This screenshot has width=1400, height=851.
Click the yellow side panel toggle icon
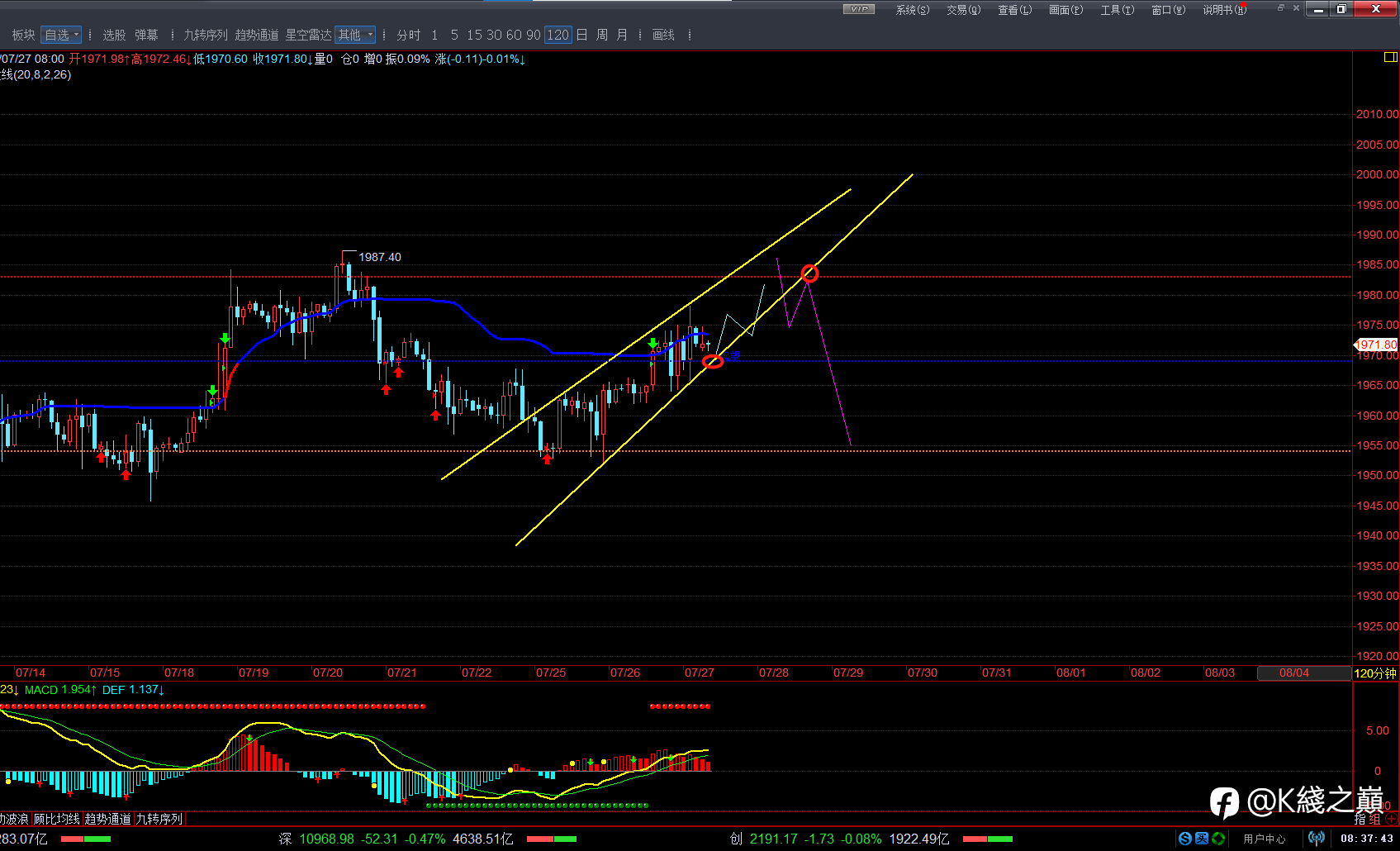1390,57
